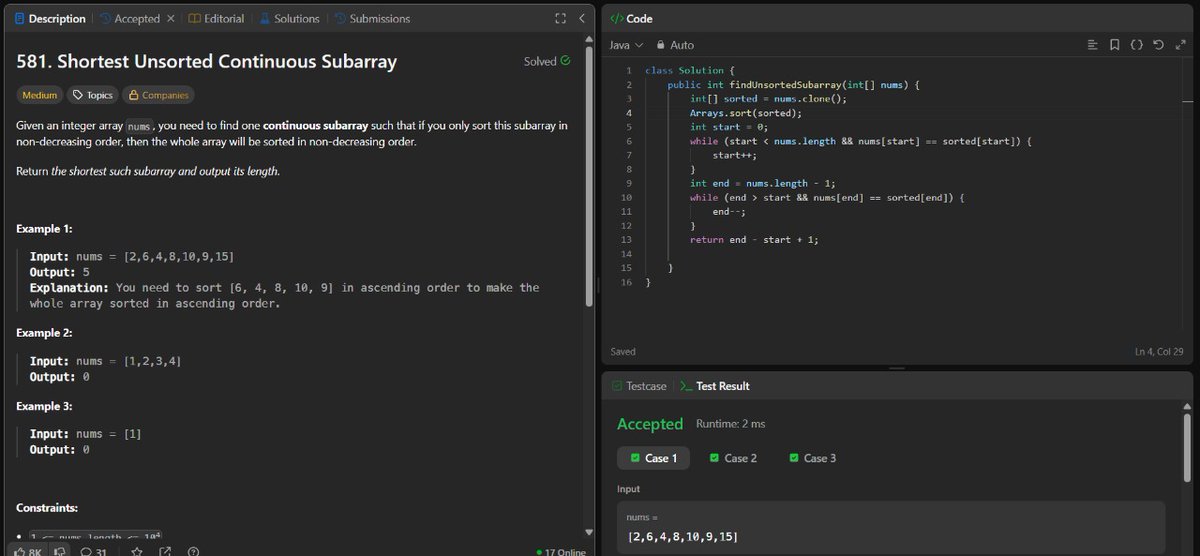Reset code with the undo arrow icon
Screen dimensions: 1200x556
[x=1158, y=45]
